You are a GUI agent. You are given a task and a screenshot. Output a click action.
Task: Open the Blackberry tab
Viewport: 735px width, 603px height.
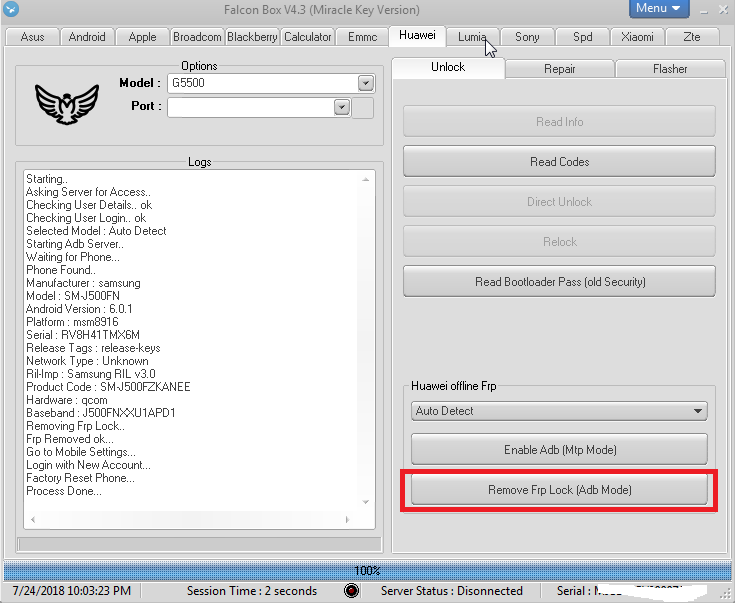click(252, 37)
